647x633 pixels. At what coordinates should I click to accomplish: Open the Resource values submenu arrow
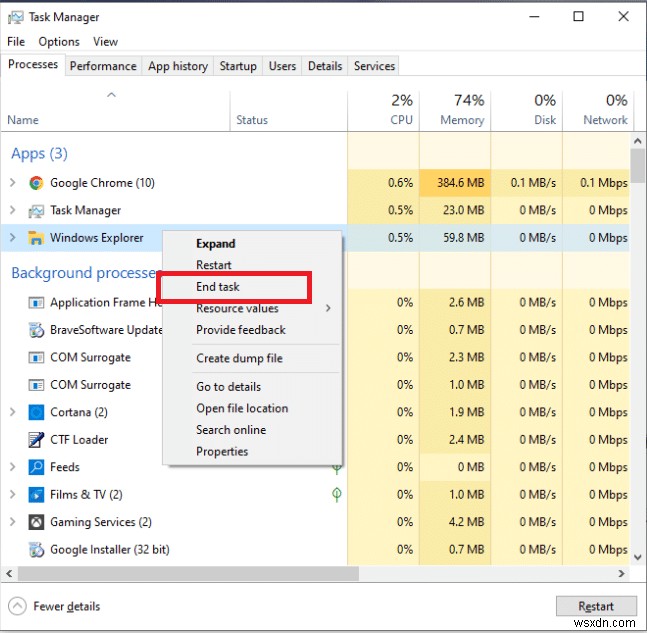point(328,308)
